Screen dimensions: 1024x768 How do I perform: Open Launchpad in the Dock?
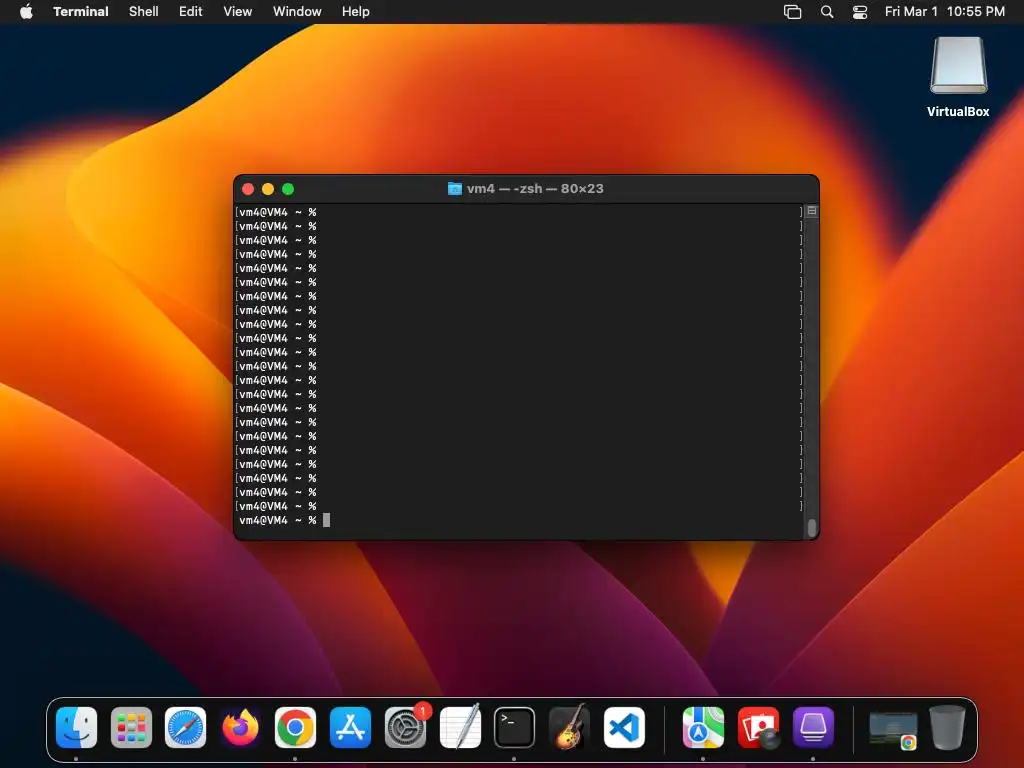pos(131,727)
